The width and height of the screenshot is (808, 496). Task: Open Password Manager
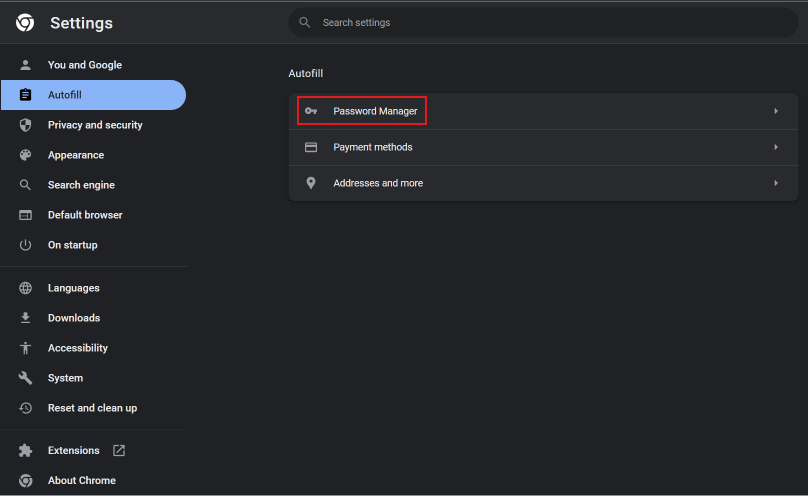coord(543,111)
